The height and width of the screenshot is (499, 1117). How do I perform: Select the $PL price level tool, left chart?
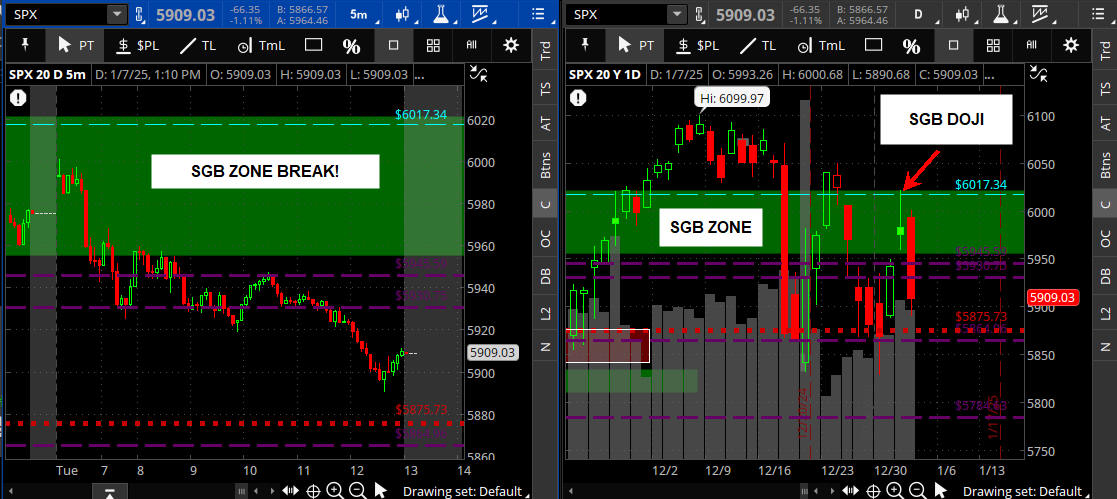[x=138, y=46]
